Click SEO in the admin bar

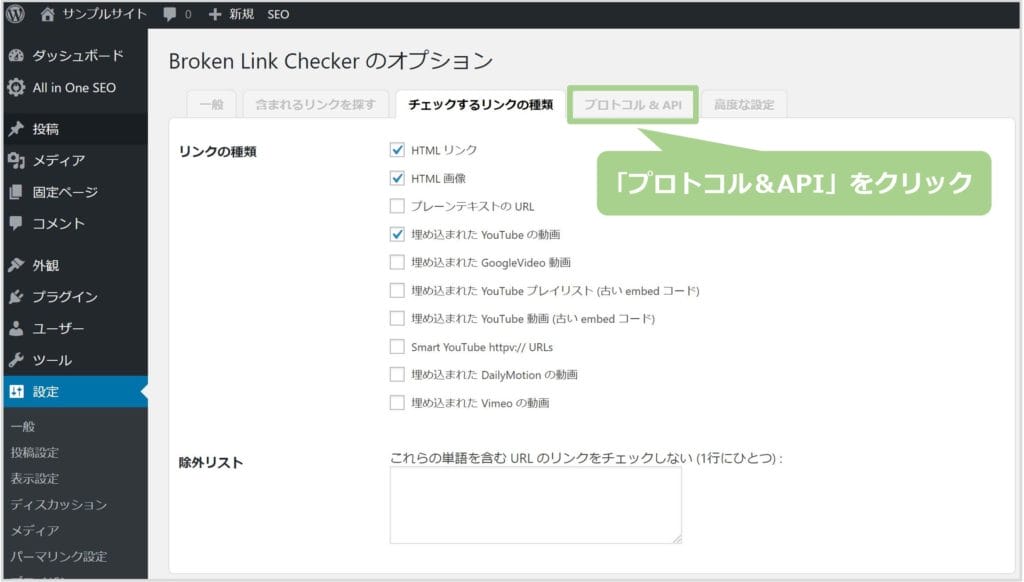(279, 15)
